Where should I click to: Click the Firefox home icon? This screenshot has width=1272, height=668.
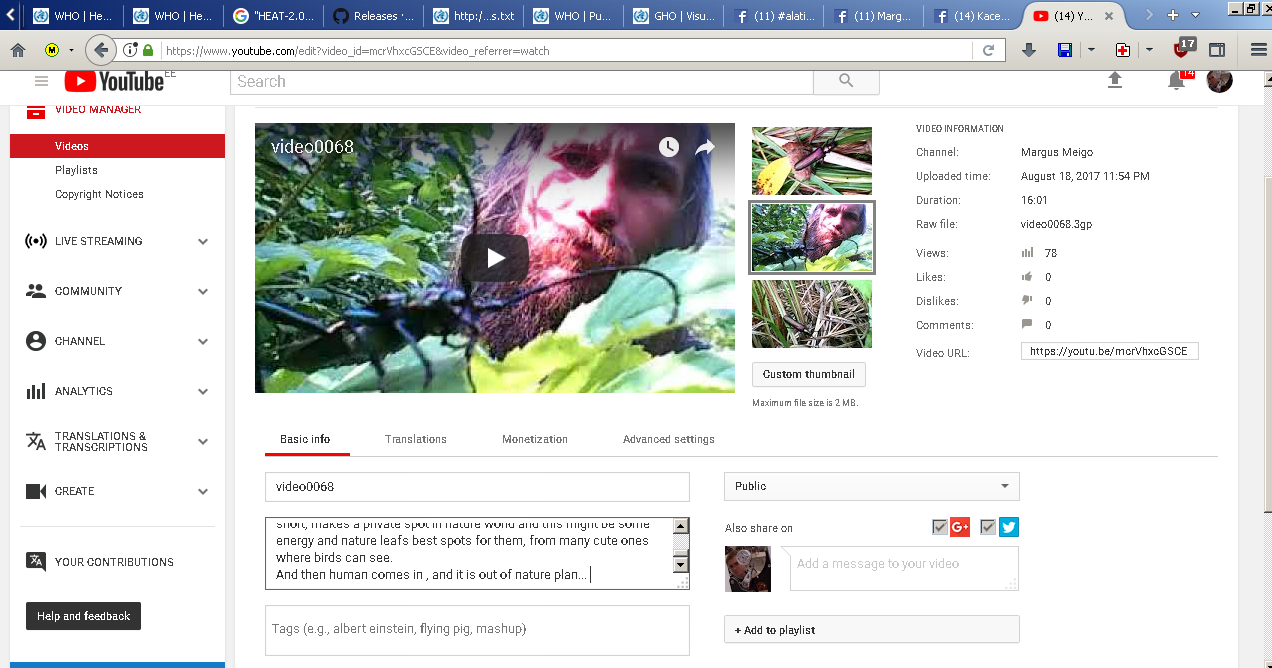(18, 50)
